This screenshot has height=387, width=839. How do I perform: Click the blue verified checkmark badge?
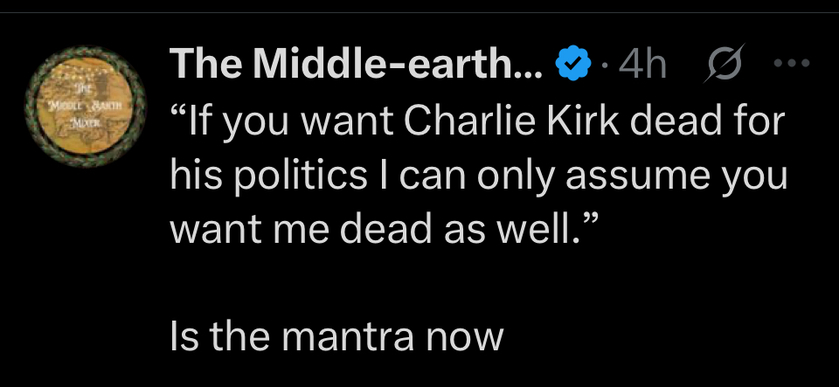point(574,64)
